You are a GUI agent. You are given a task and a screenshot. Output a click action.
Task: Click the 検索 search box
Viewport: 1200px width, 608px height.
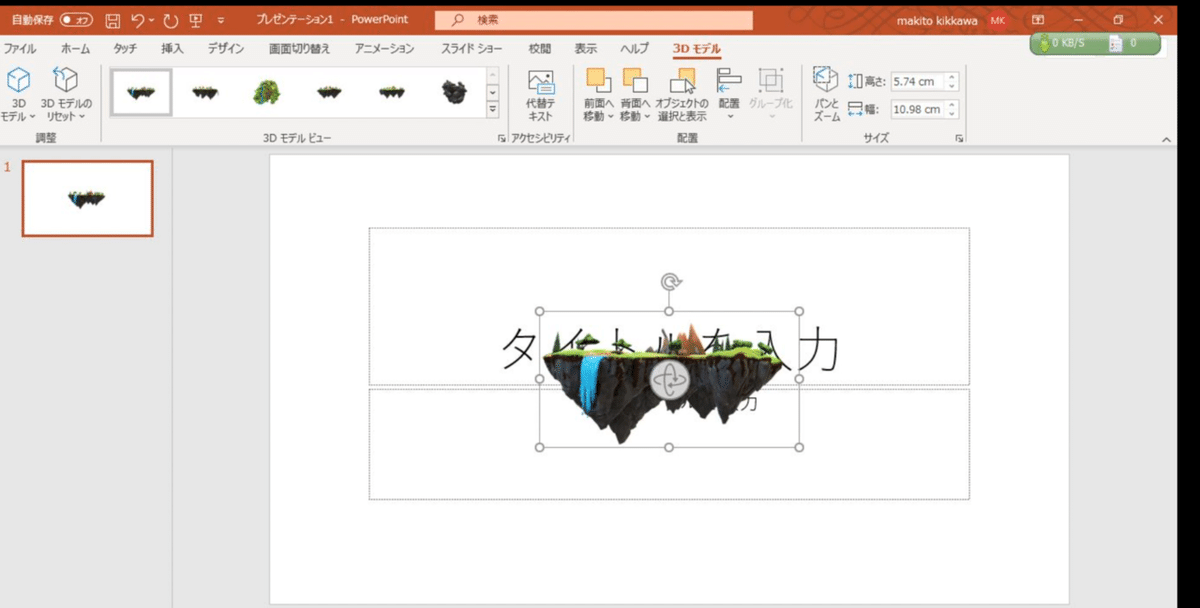(593, 20)
